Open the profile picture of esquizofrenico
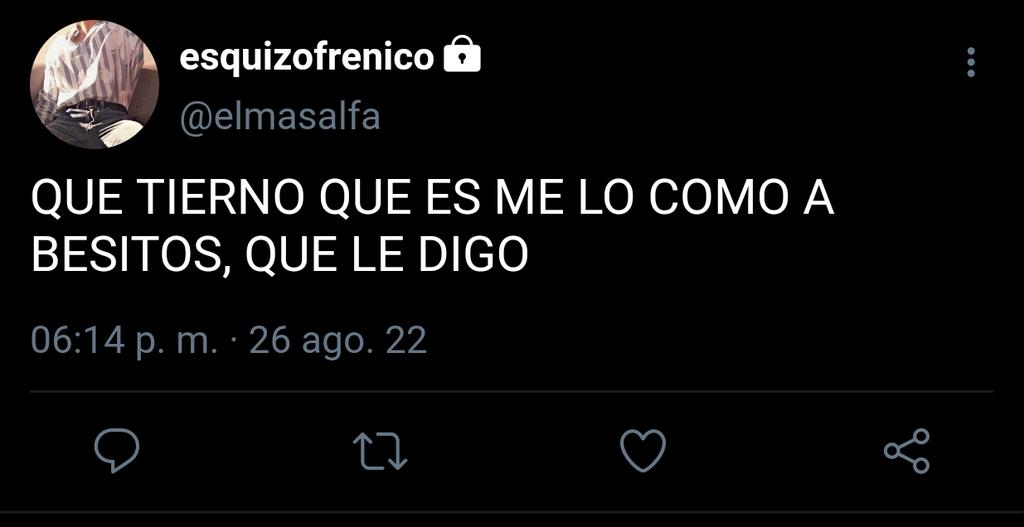Screen dimensions: 1024x527 [94, 85]
